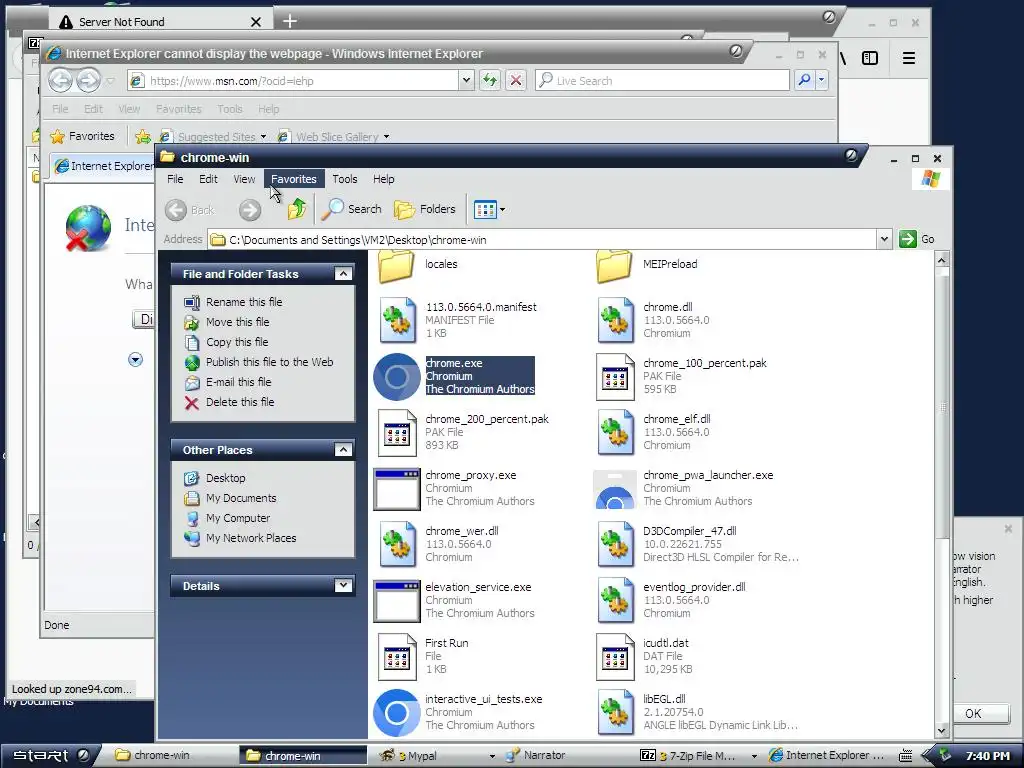Image resolution: width=1024 pixels, height=768 pixels.
Task: Select the chrome_200_percent.pak file icon
Action: pos(397,432)
